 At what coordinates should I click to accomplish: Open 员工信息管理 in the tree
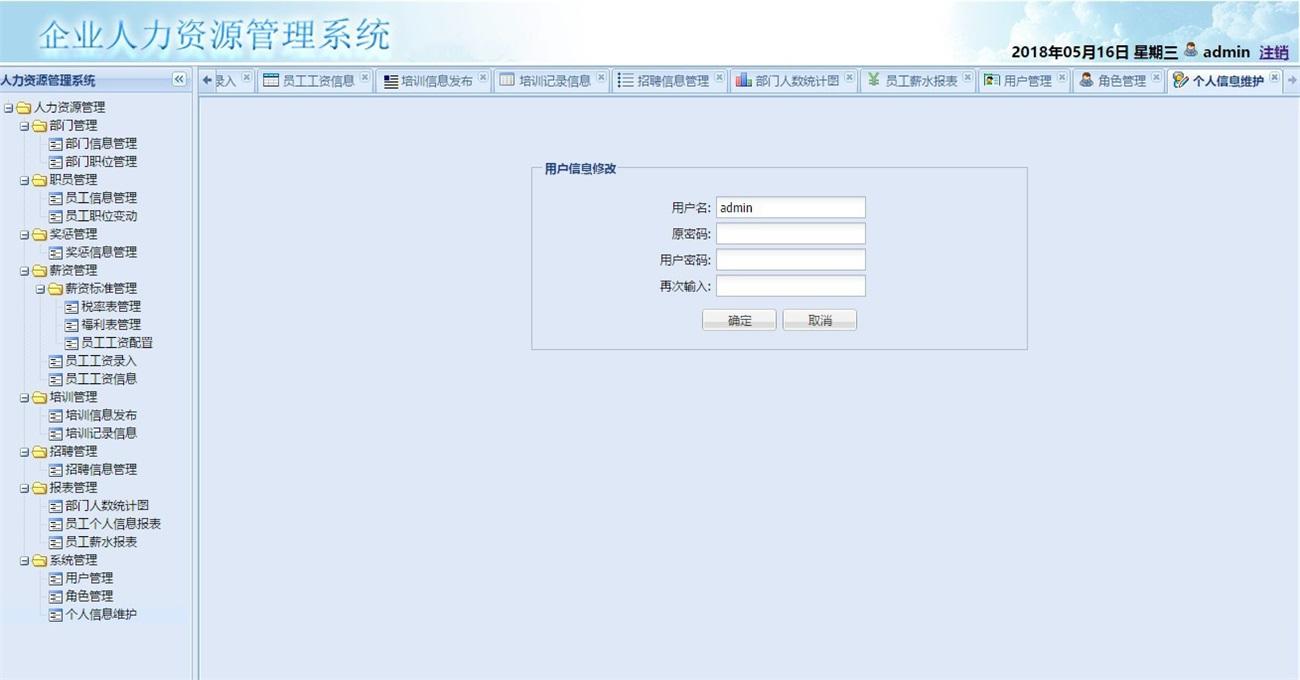[x=101, y=198]
